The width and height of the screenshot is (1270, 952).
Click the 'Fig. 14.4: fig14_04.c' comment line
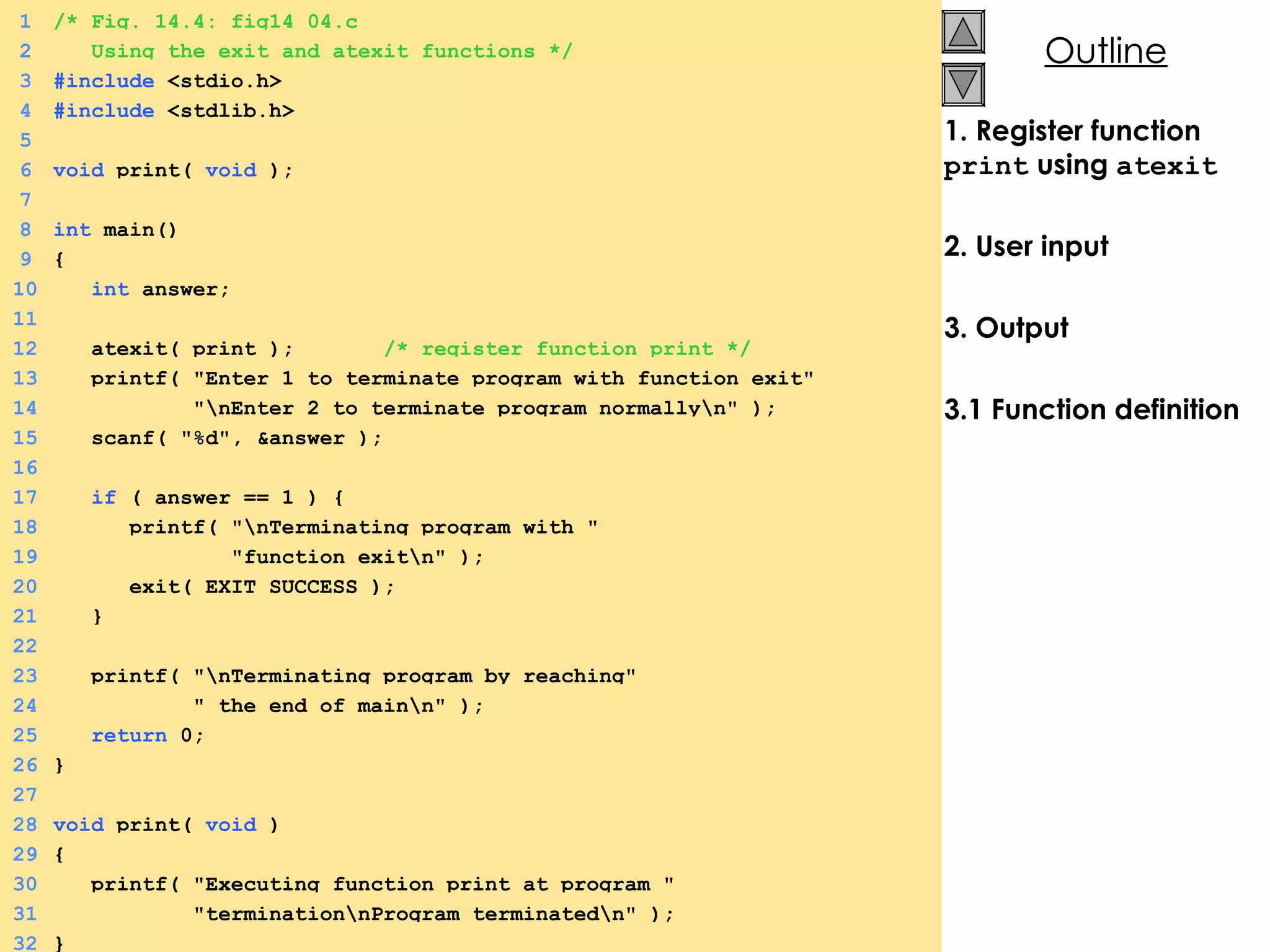coord(206,22)
